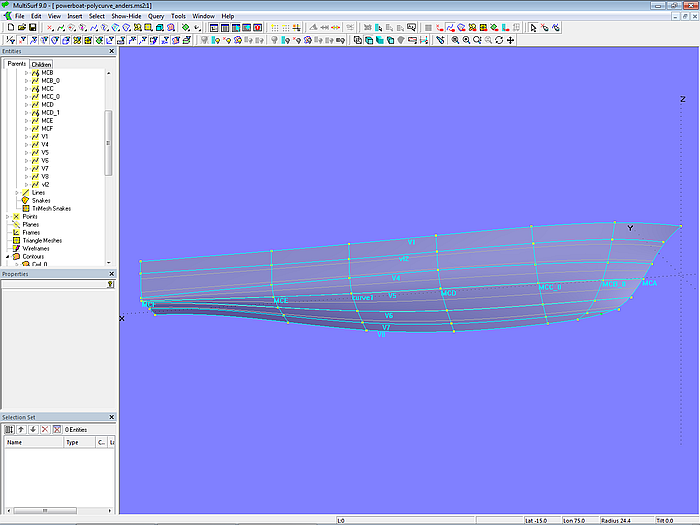Expand the MCB tree node

tap(27, 73)
